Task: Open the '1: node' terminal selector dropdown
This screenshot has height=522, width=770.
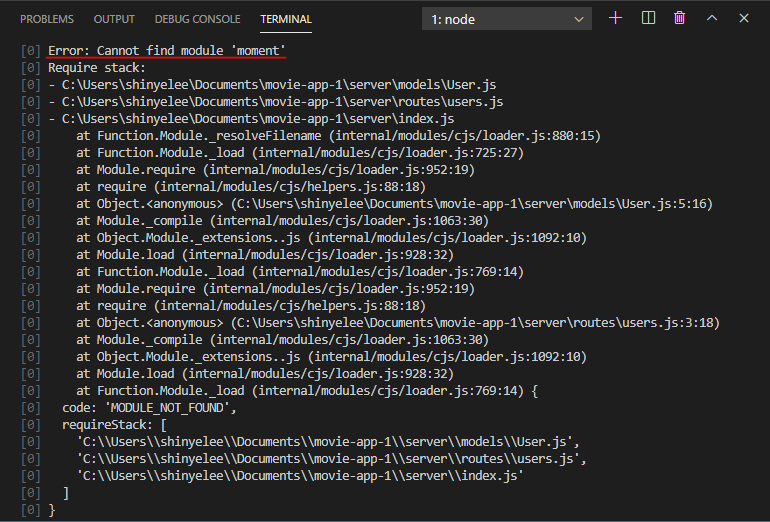Action: click(507, 19)
